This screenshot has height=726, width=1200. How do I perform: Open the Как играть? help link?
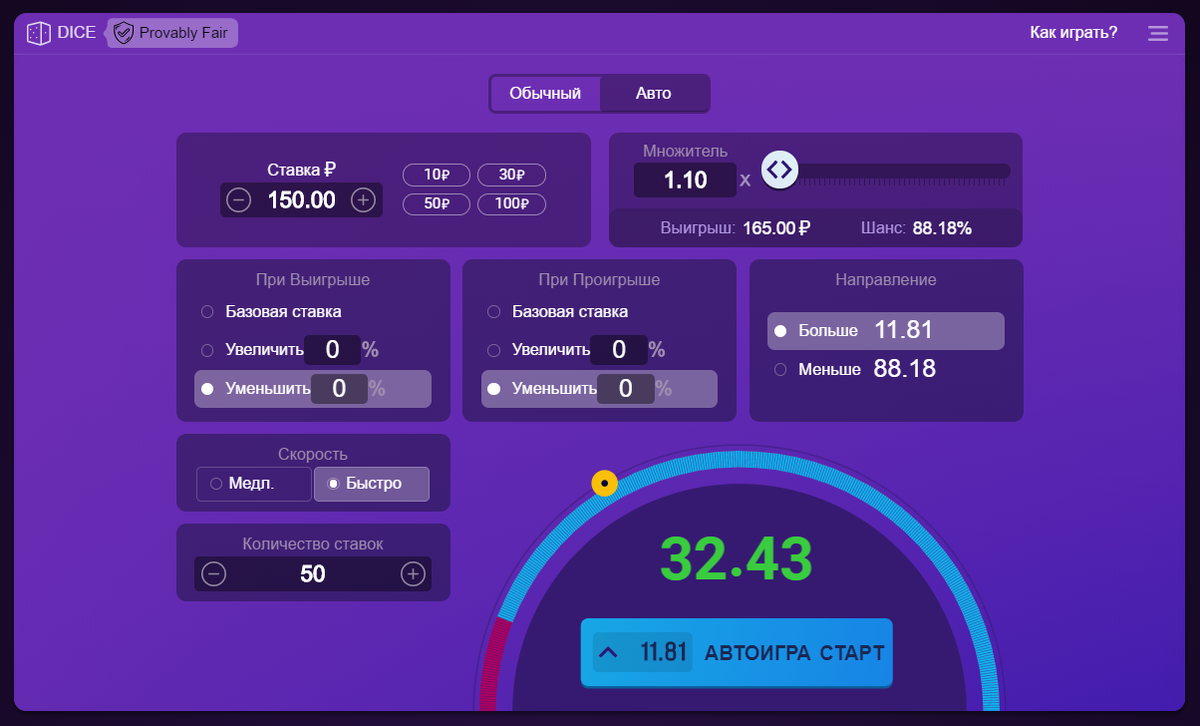tap(1074, 32)
